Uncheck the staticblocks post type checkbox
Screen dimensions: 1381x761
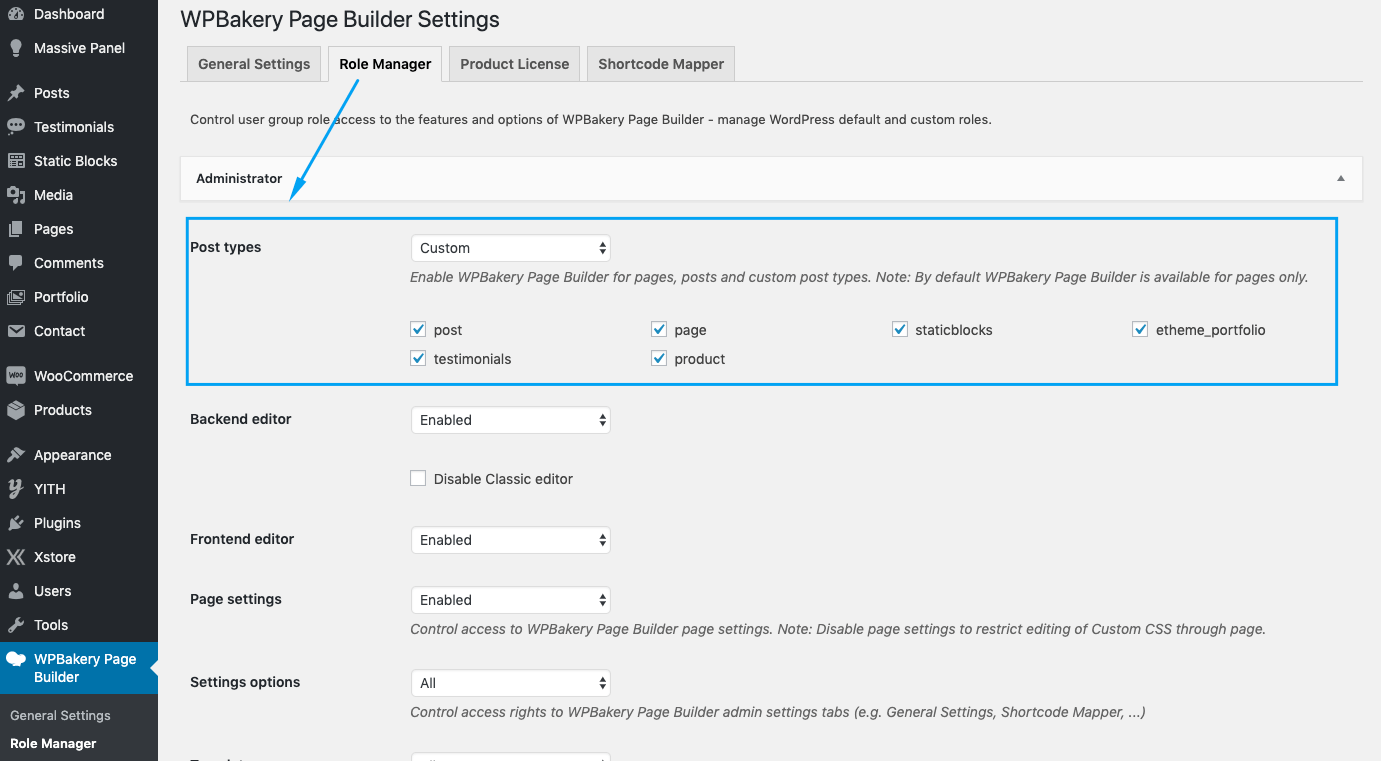(900, 329)
